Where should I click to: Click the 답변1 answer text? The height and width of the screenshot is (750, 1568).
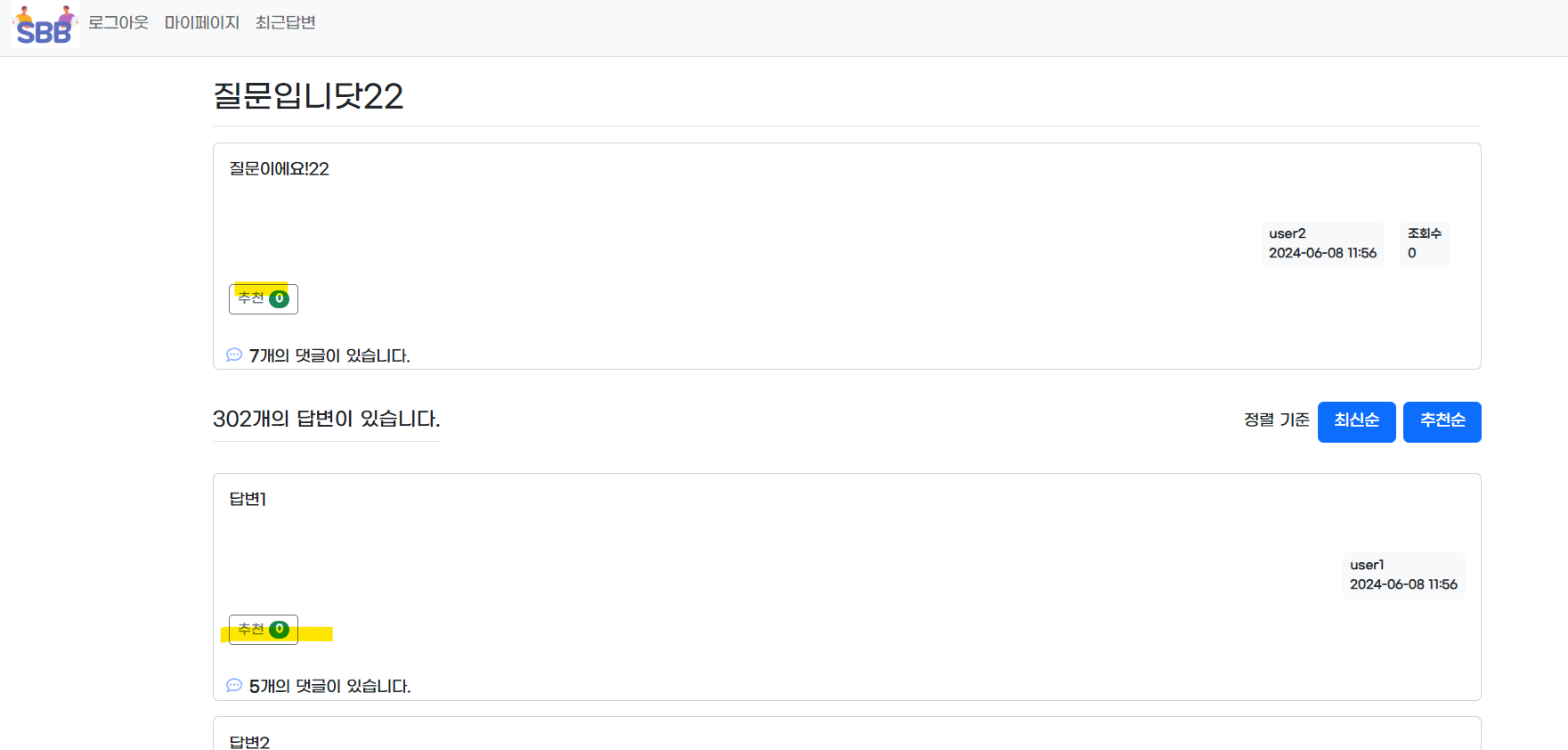pos(248,499)
